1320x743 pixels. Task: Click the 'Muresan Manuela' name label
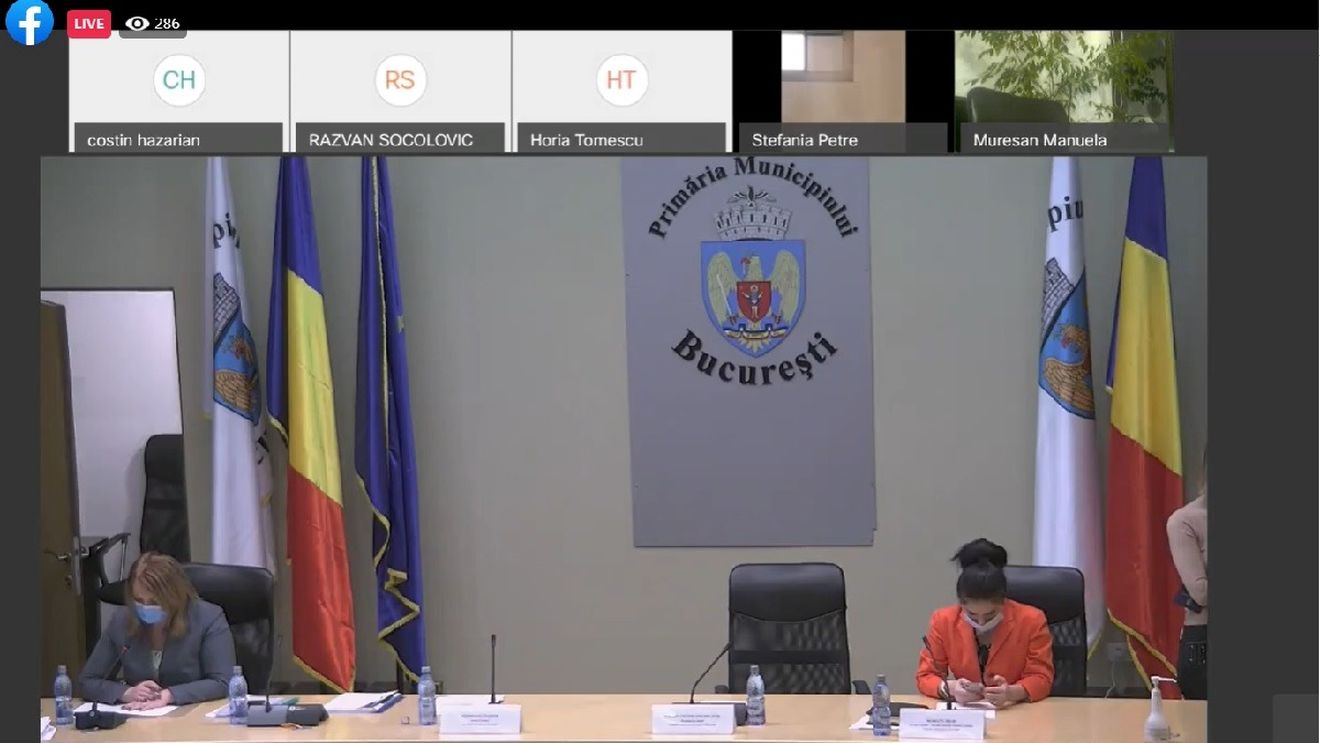click(1040, 140)
